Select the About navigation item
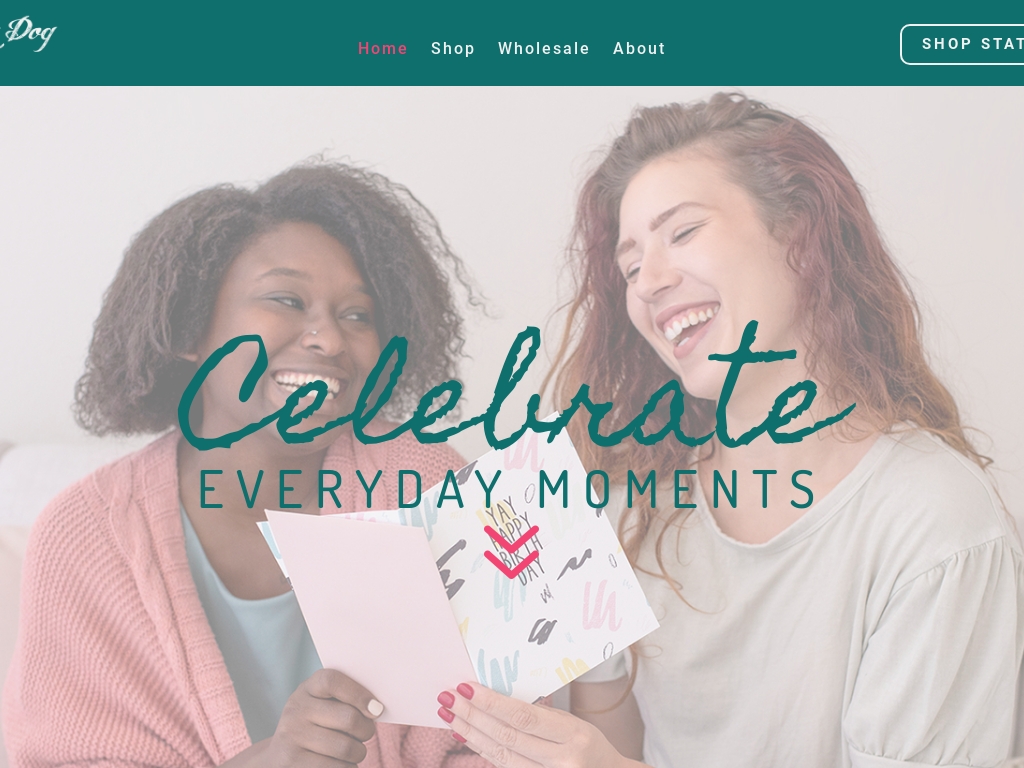Screen dimensions: 1024x768 (x=639, y=48)
